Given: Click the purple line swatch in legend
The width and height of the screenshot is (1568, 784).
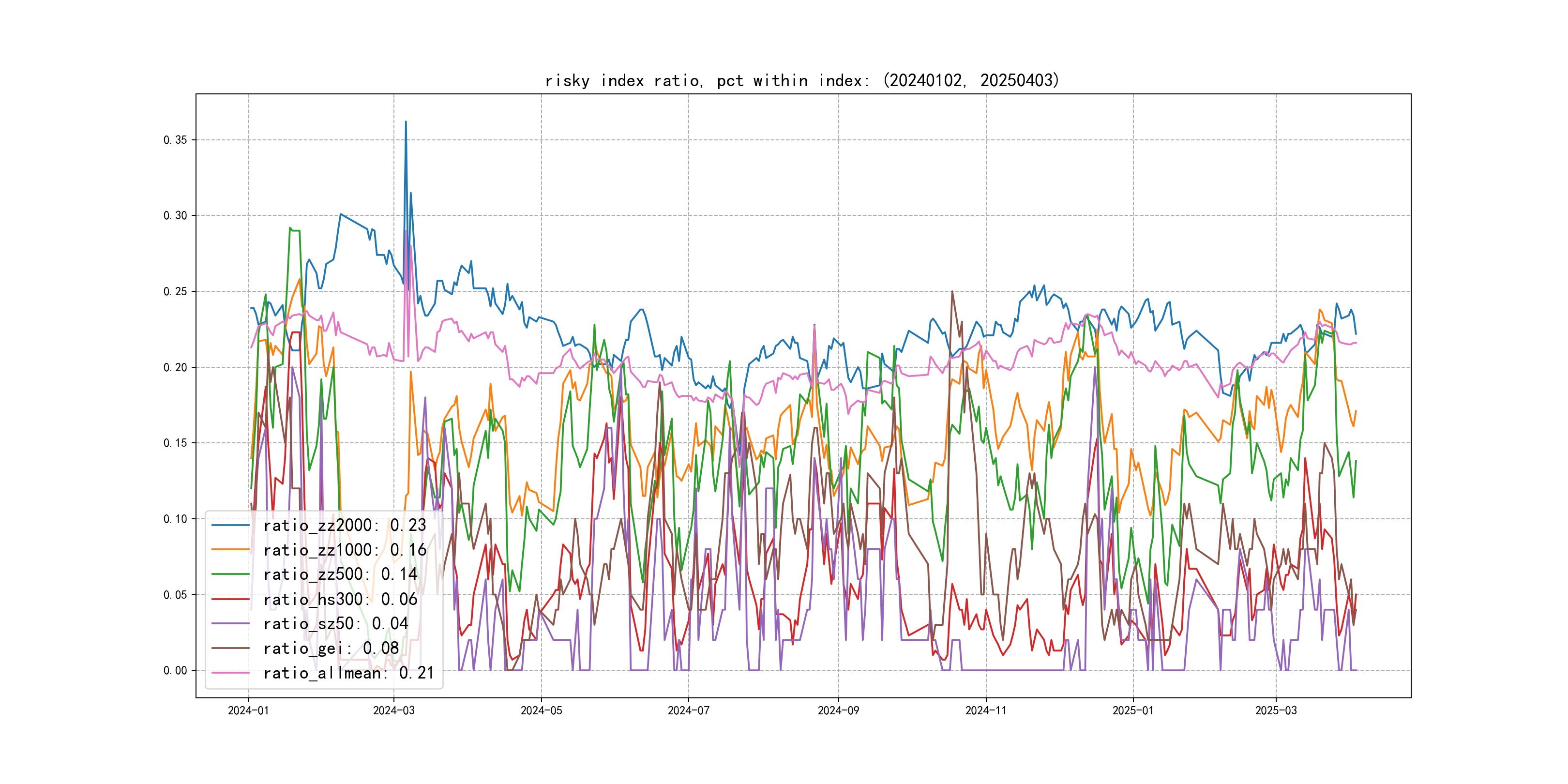Looking at the screenshot, I should [230, 624].
